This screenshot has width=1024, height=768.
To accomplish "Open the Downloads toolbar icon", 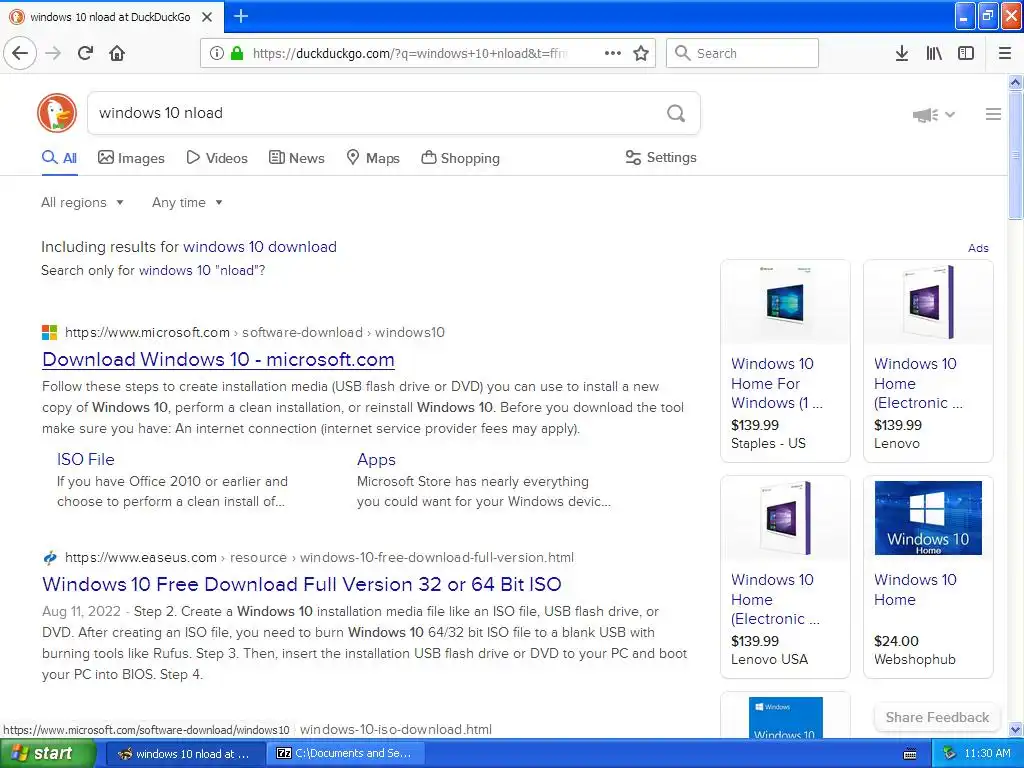I will [x=901, y=53].
